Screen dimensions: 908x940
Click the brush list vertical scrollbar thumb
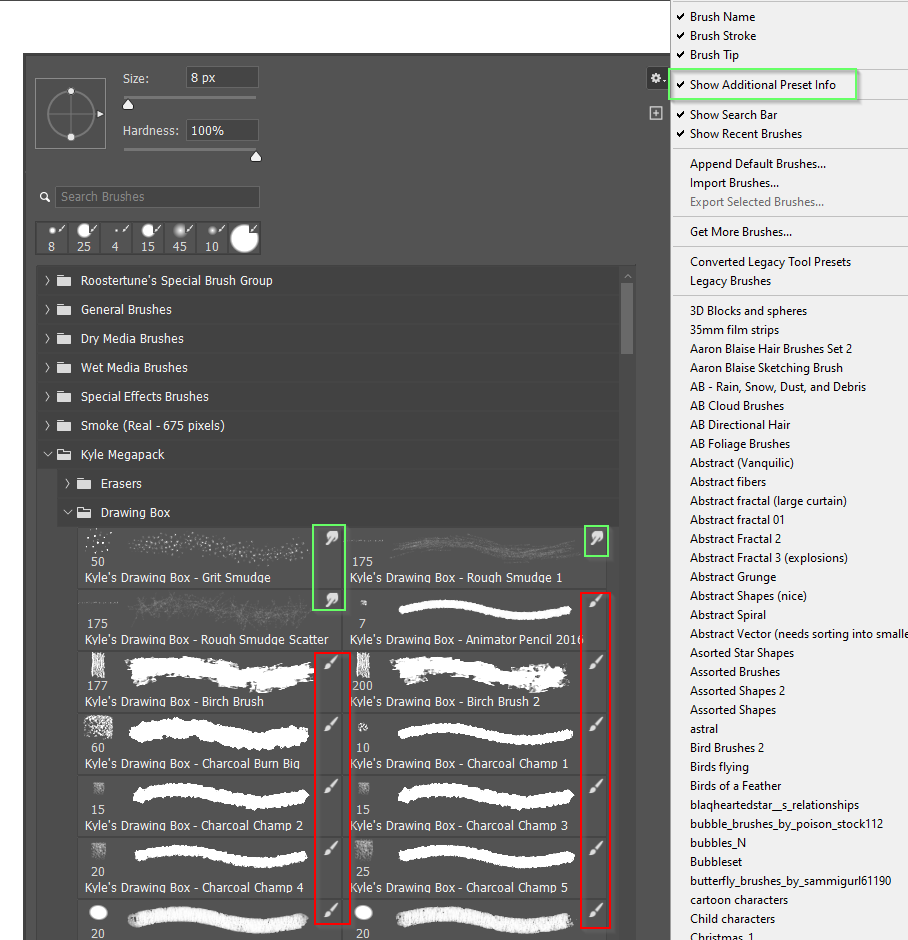coord(627,318)
